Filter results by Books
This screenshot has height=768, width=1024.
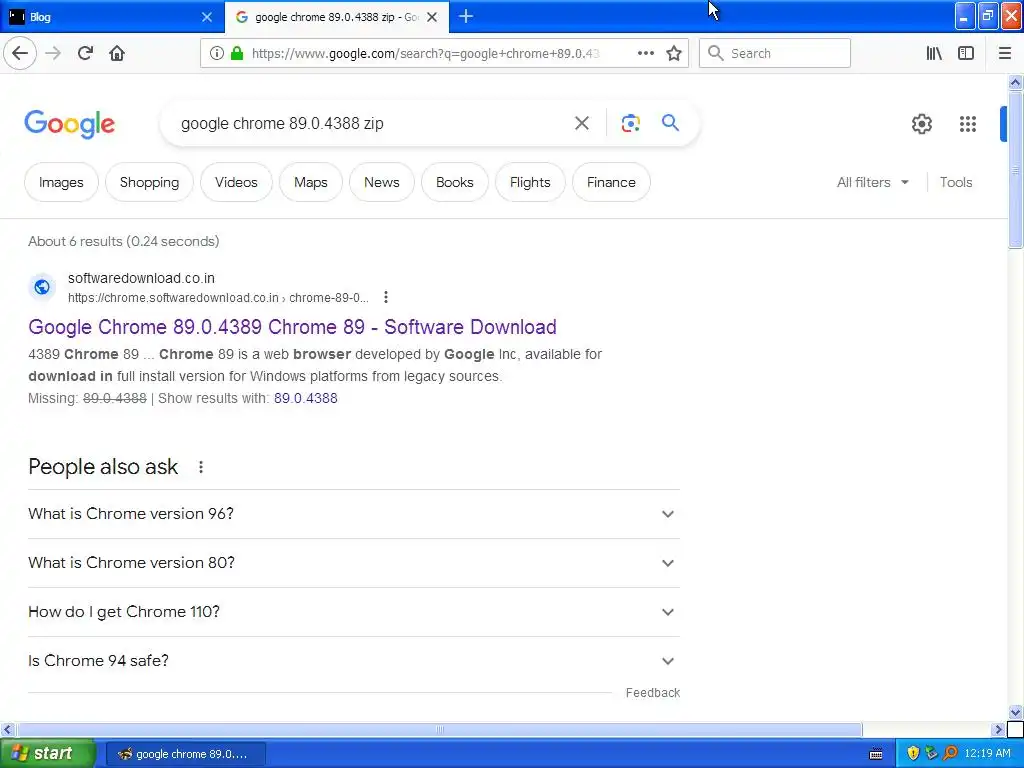[455, 182]
